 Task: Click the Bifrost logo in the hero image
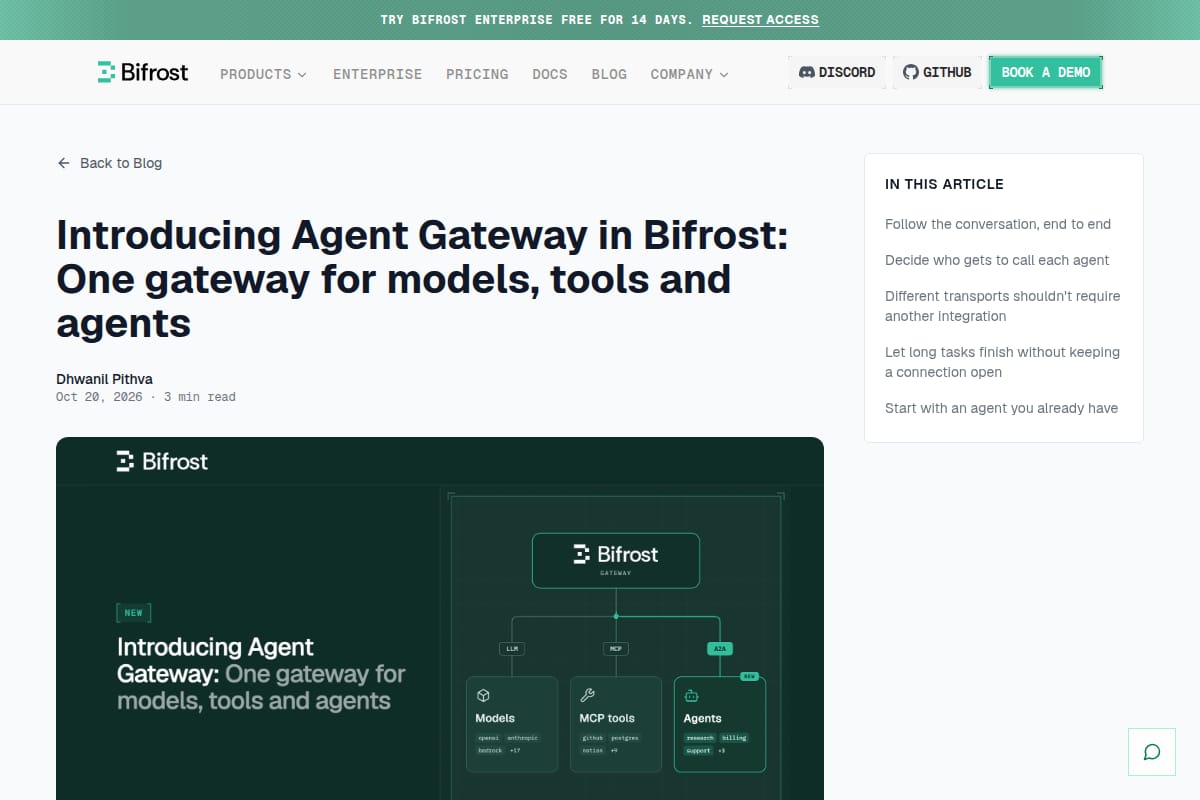[162, 461]
